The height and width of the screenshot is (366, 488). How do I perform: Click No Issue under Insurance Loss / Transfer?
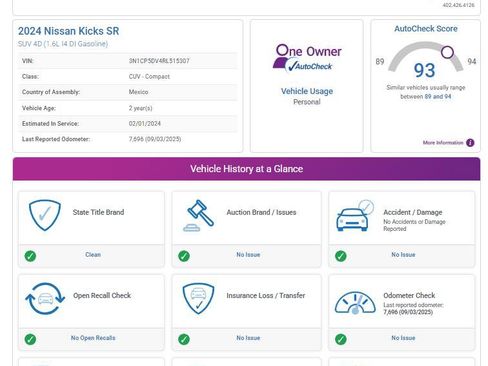click(x=248, y=338)
